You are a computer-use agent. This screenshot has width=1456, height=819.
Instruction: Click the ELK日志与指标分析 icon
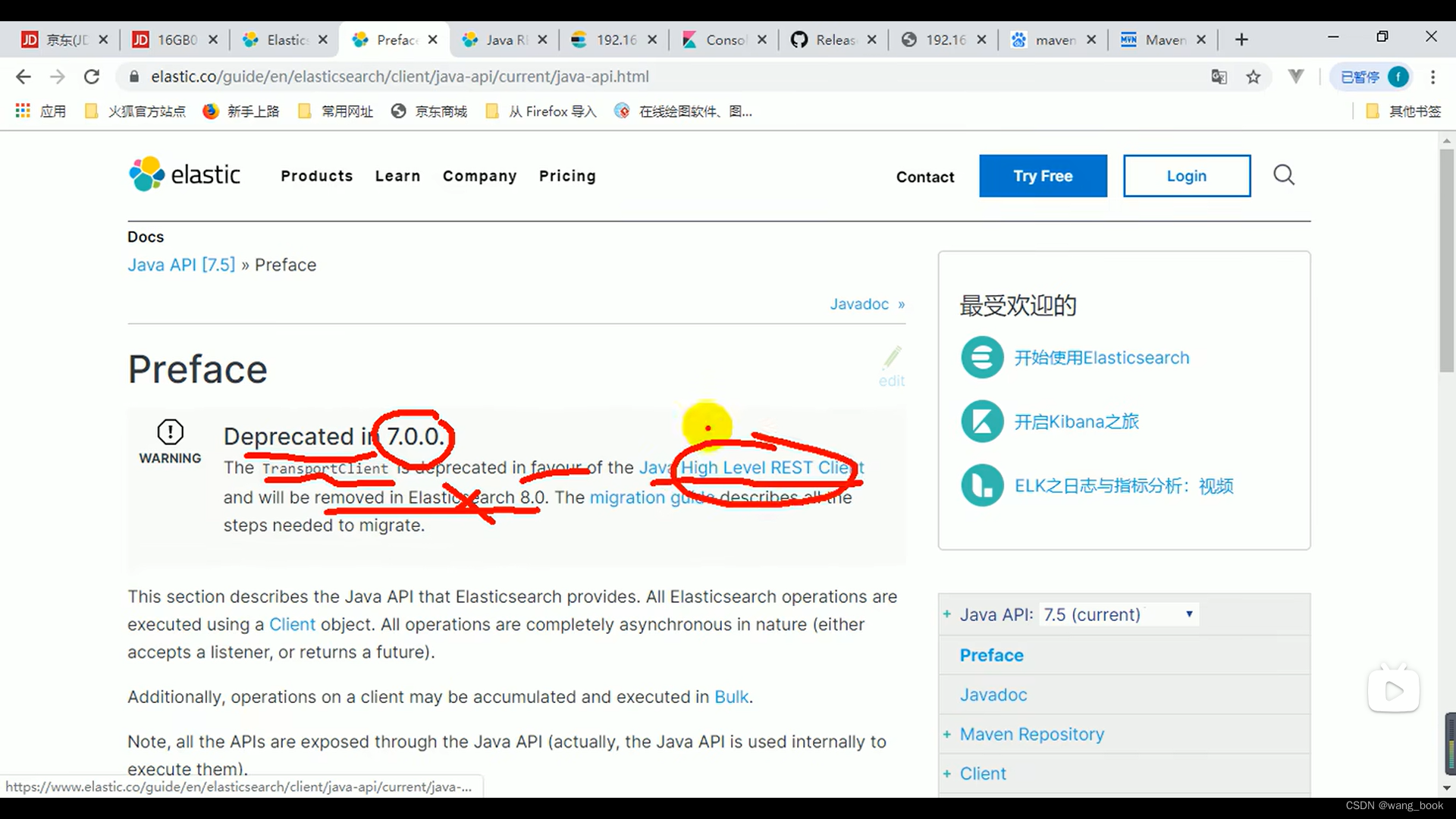coord(982,486)
